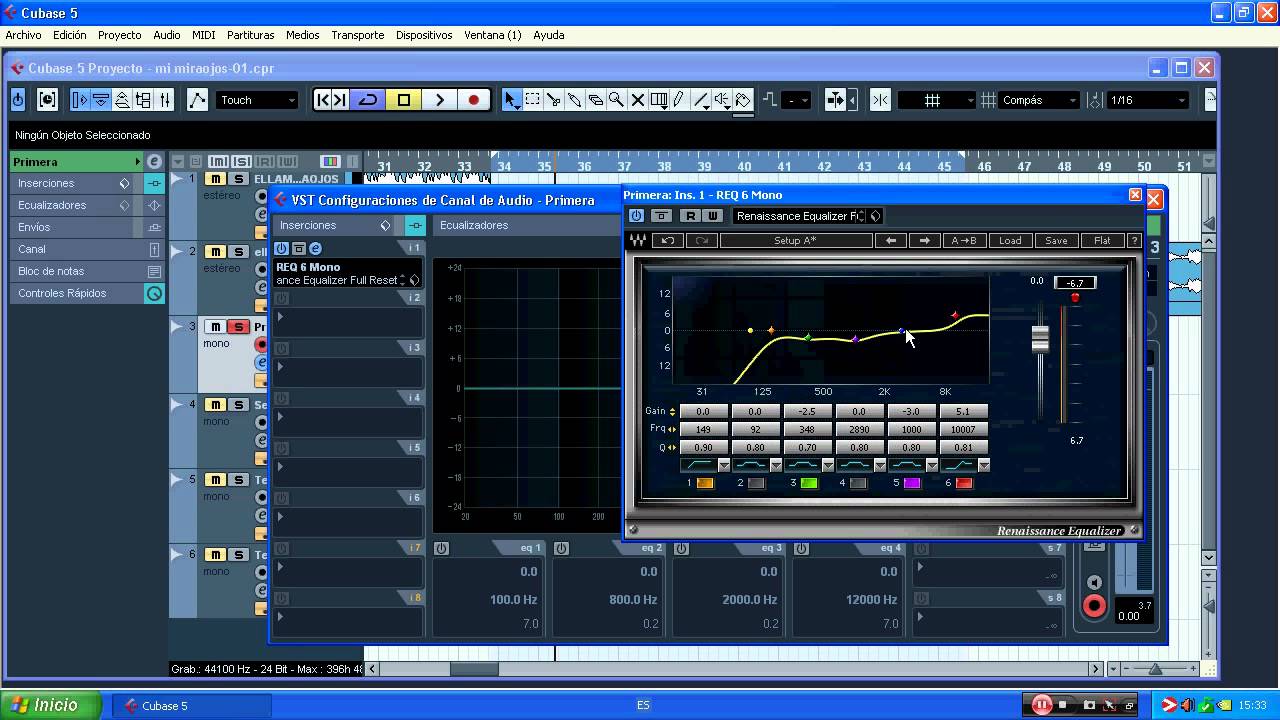Image resolution: width=1280 pixels, height=720 pixels.
Task: Undo in the Renaissance Equalizer plugin
Action: pyautogui.click(x=667, y=240)
